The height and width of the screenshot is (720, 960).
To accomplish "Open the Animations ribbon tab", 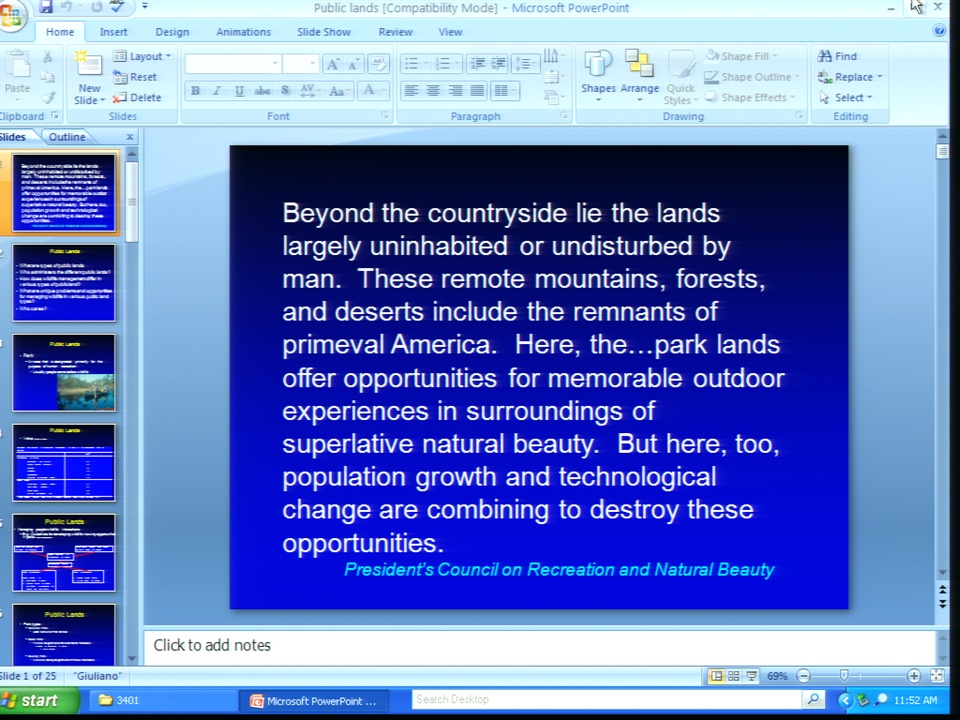I will click(243, 32).
